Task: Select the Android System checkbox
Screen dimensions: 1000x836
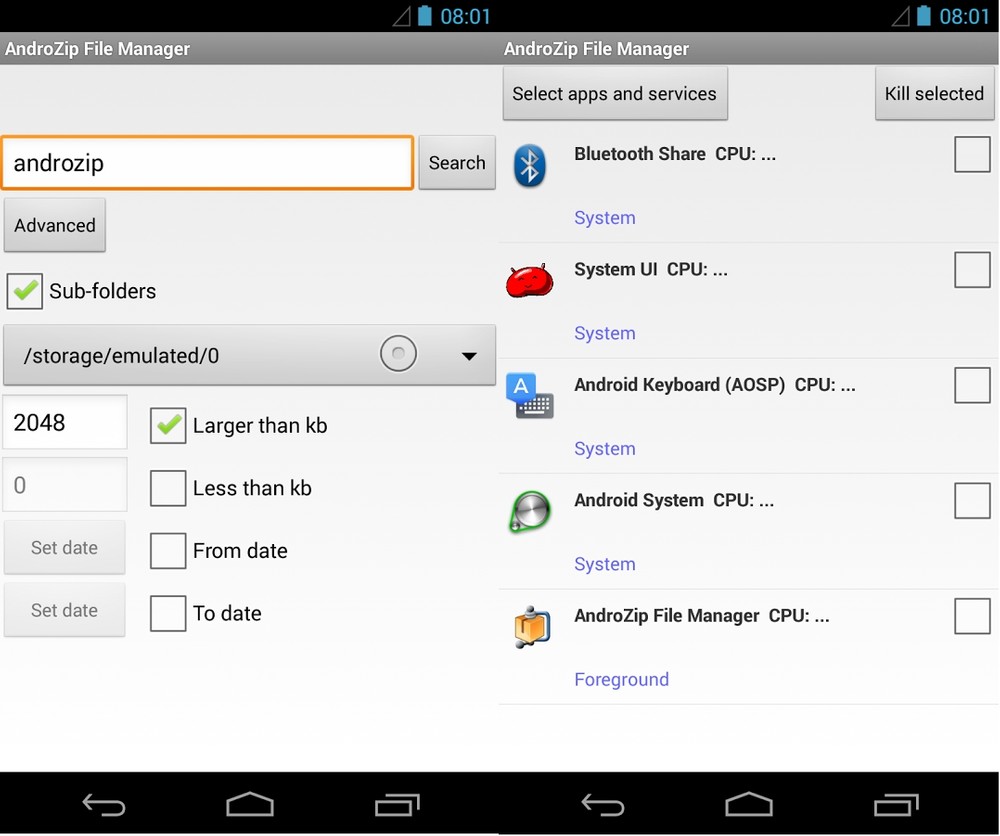Action: (972, 500)
